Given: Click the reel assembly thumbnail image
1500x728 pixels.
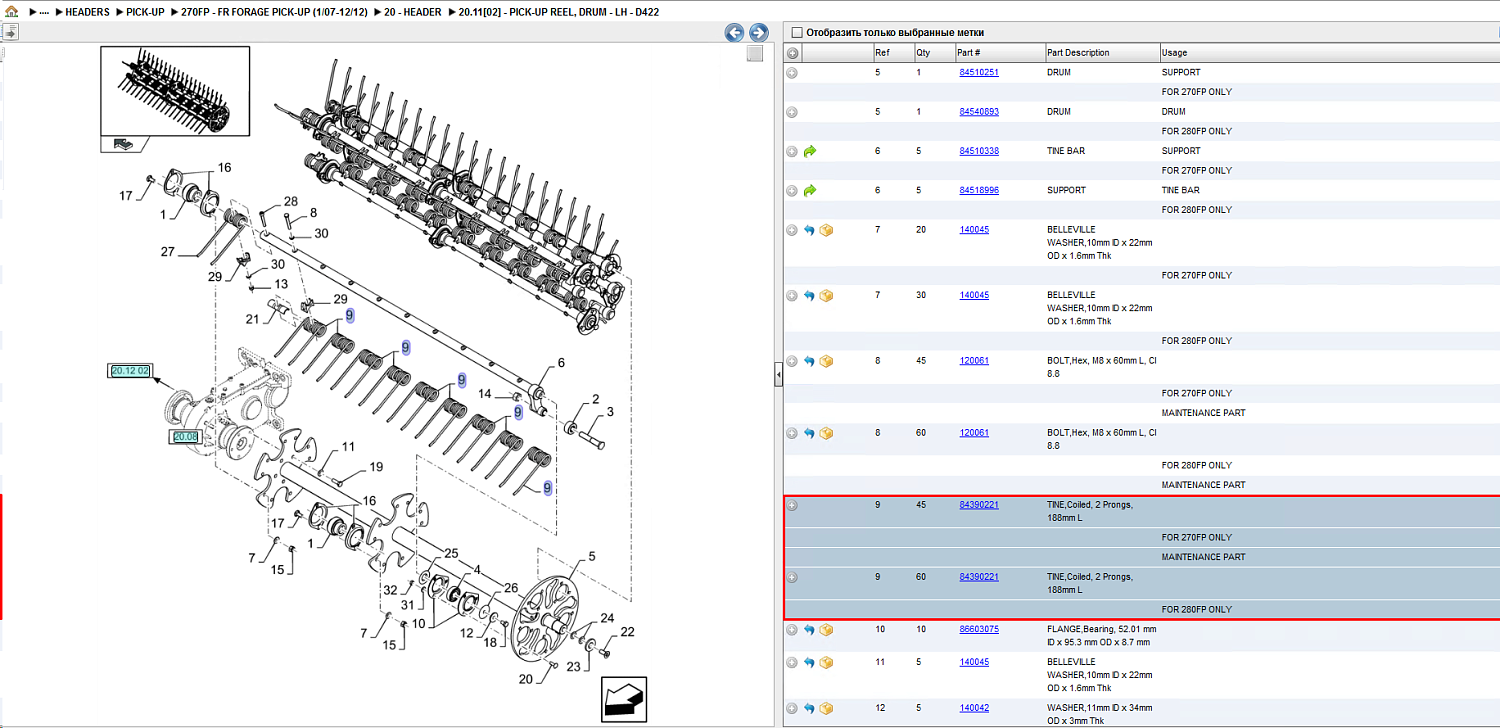Looking at the screenshot, I should pos(174,90).
